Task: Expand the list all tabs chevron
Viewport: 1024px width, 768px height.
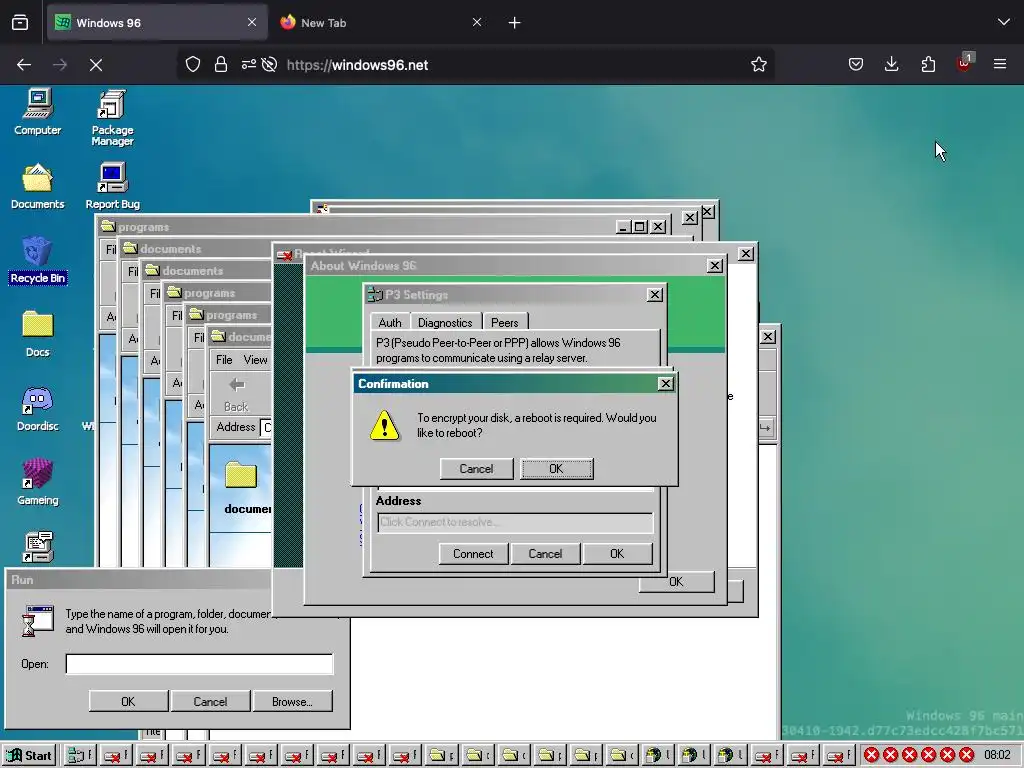Action: pos(1004,23)
